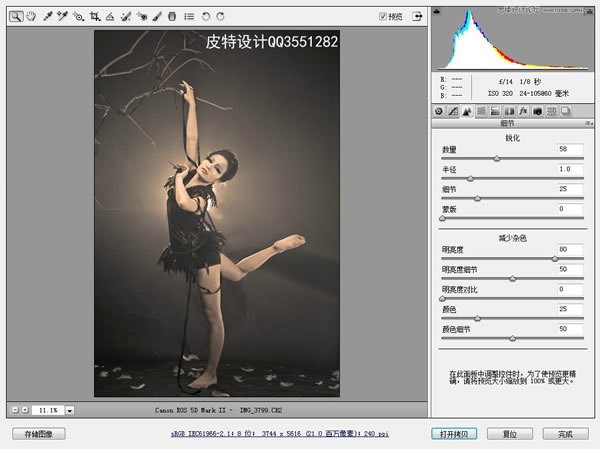Select the Crop tool
Viewport: 600px width, 449px height.
[x=95, y=16]
